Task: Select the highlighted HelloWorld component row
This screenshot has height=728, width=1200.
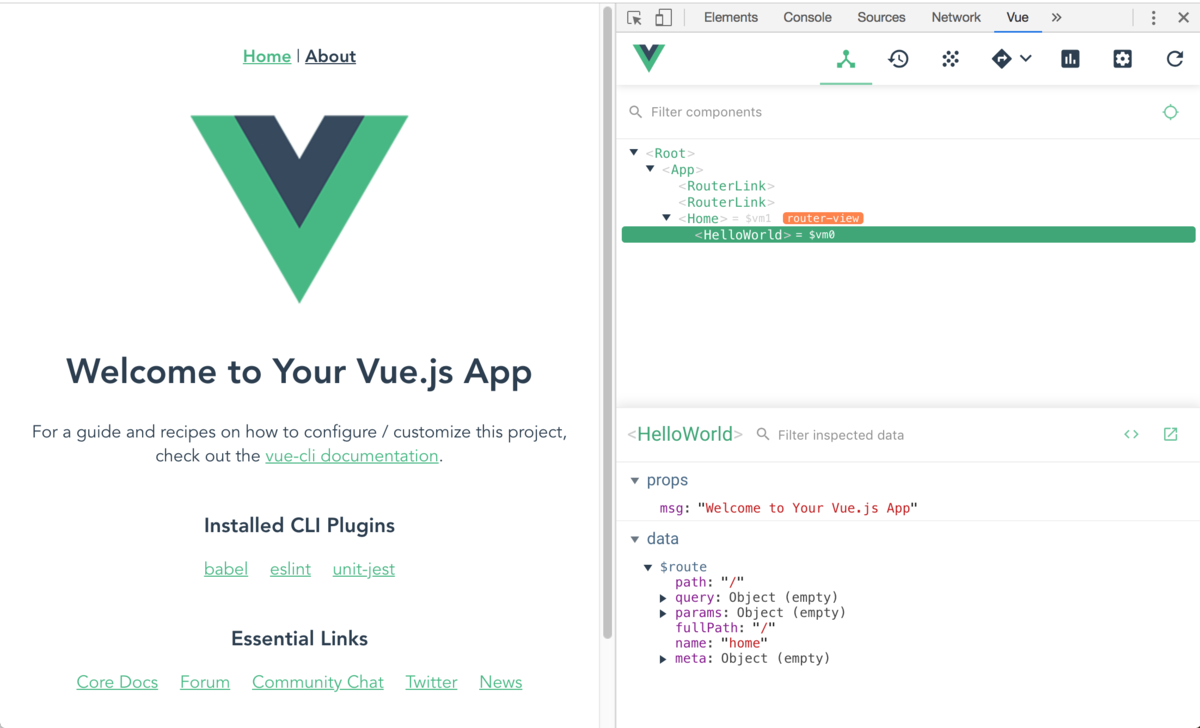Action: point(908,235)
